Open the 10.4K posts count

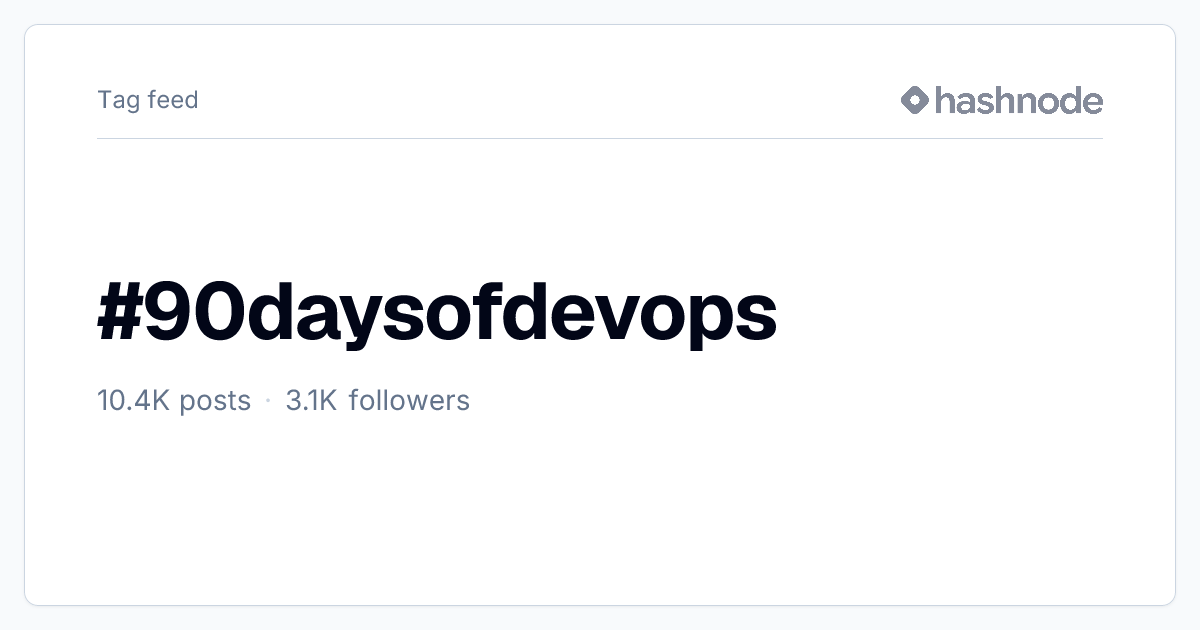pyautogui.click(x=174, y=401)
